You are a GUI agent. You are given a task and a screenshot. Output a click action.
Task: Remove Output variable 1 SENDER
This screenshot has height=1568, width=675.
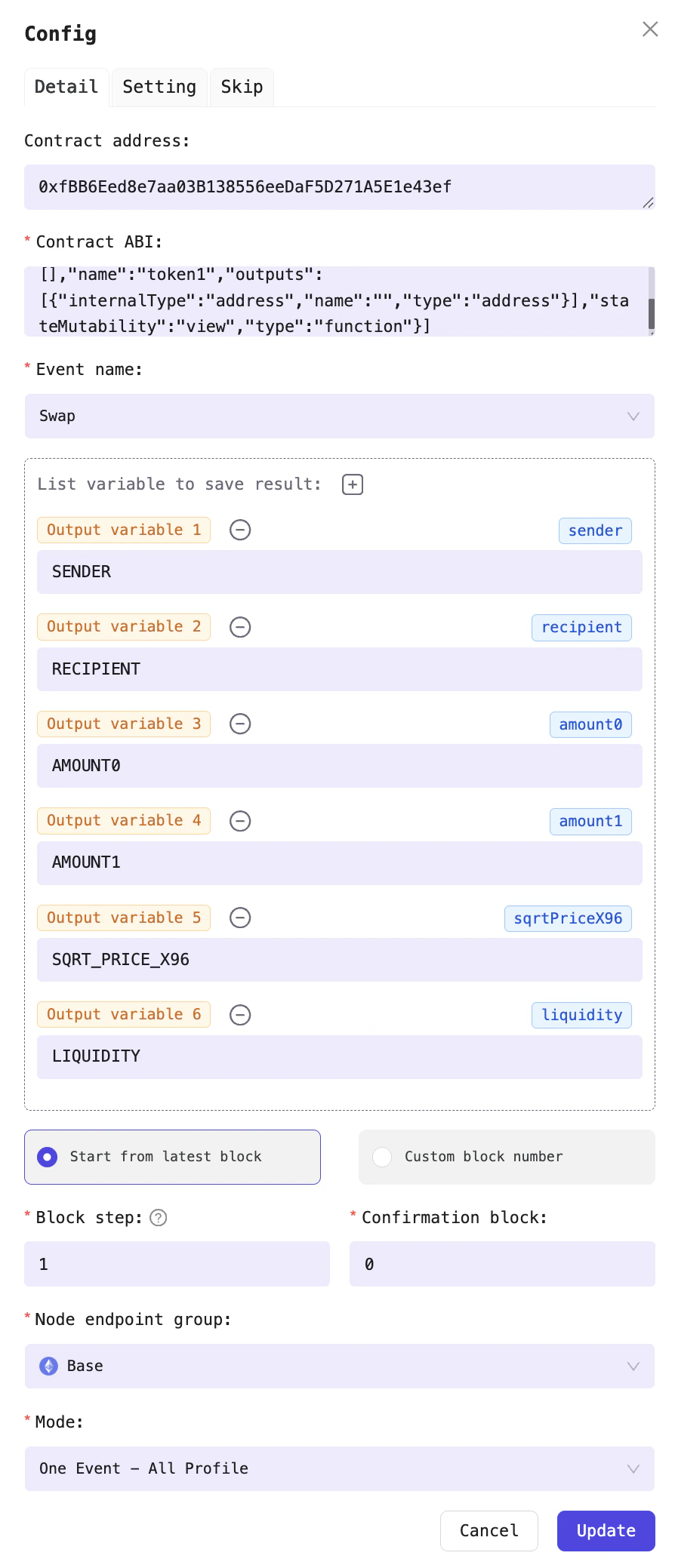click(240, 530)
